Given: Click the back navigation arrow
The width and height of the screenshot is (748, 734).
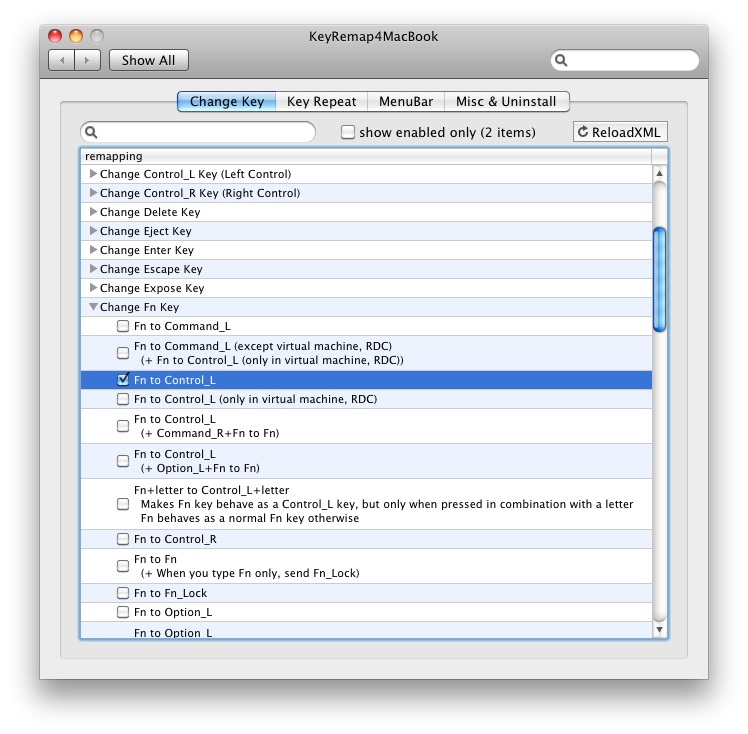Looking at the screenshot, I should point(62,60).
